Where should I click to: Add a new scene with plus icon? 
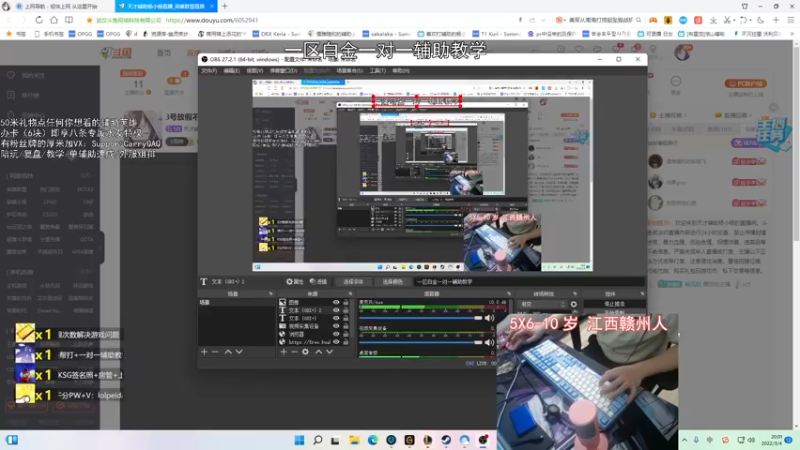click(x=204, y=352)
